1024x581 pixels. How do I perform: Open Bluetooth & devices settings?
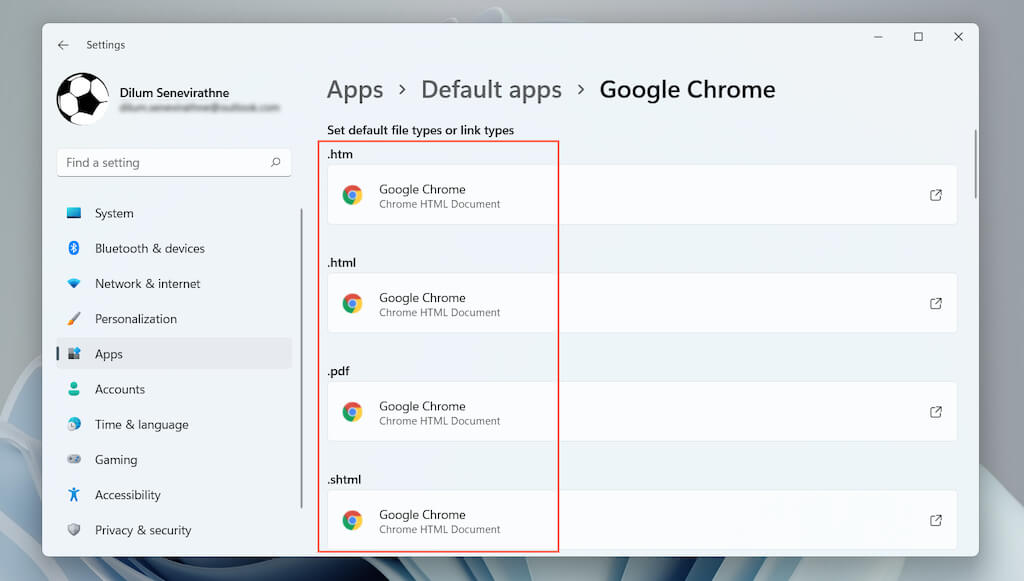point(149,248)
